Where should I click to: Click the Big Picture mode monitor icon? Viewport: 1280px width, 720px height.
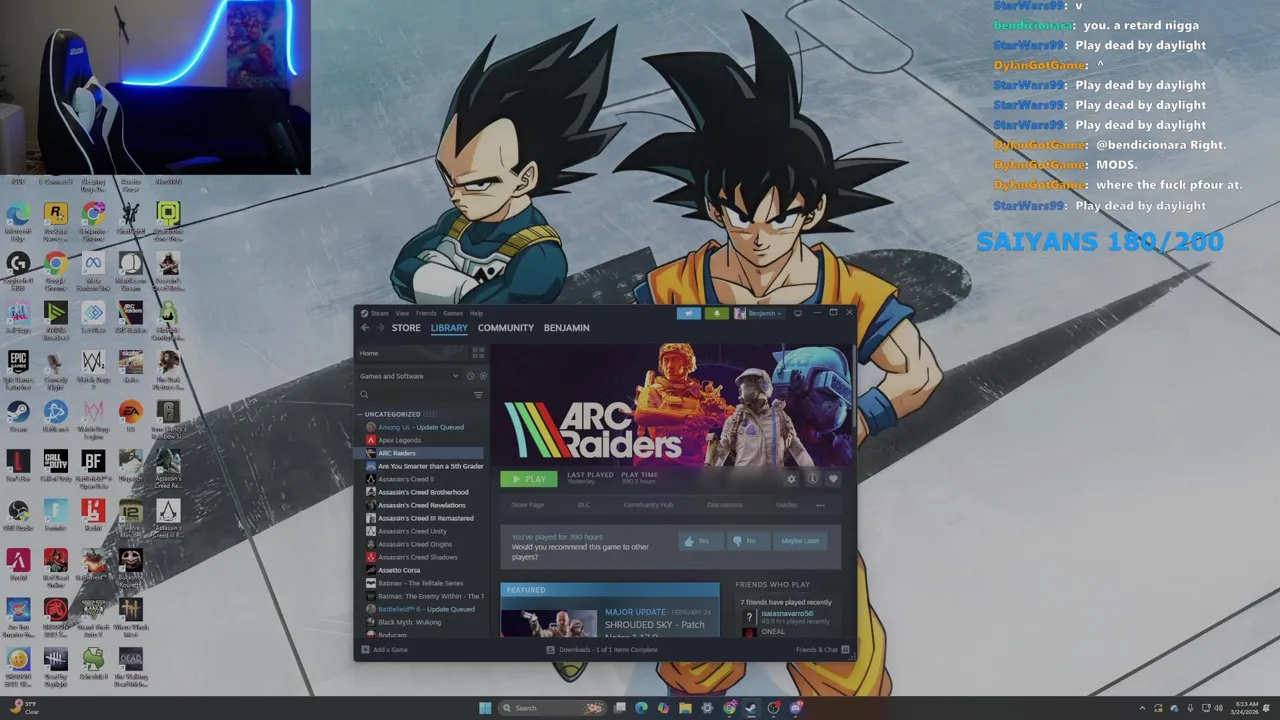(x=797, y=313)
